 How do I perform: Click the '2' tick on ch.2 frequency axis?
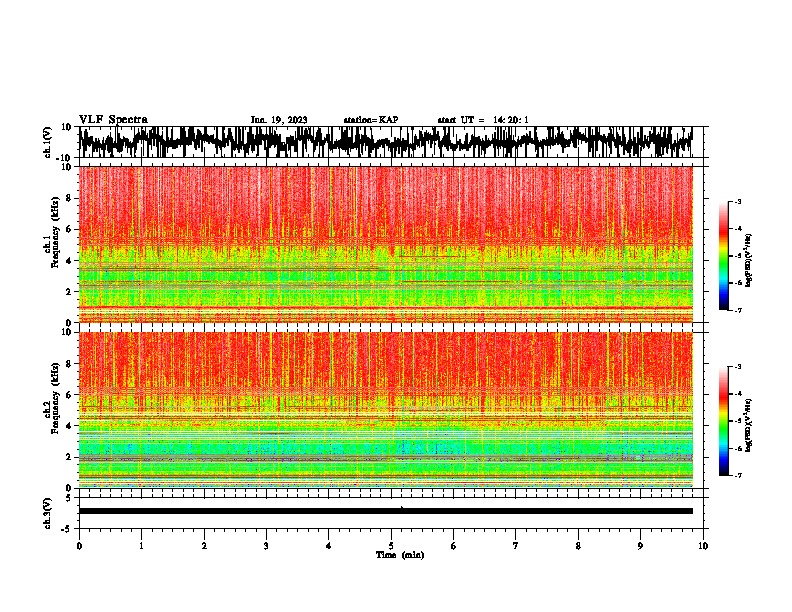point(70,457)
